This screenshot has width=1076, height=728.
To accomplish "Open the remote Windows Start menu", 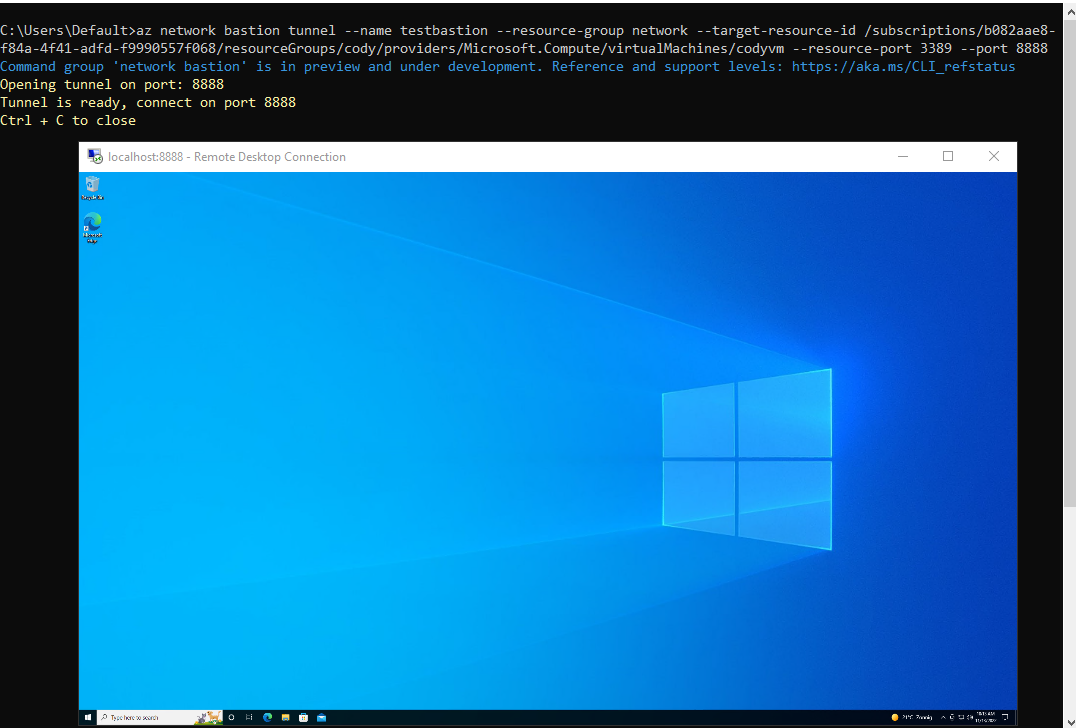I will click(x=88, y=717).
